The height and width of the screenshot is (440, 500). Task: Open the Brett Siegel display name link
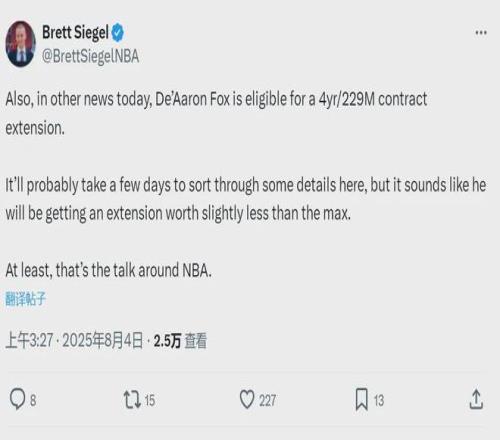coord(75,33)
